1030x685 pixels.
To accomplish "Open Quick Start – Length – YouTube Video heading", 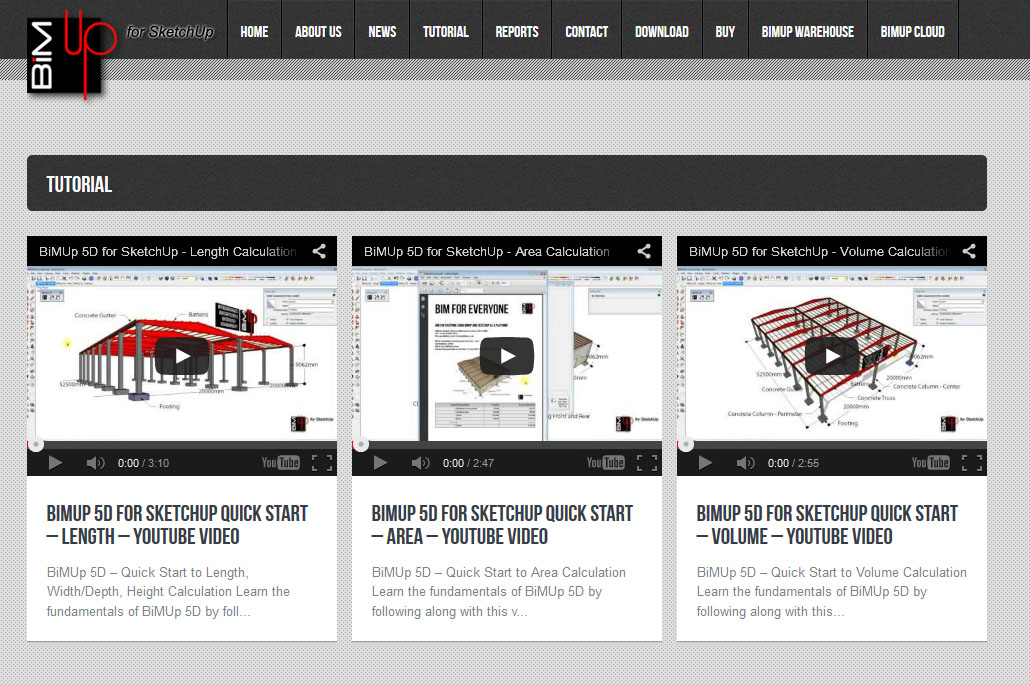I will [177, 525].
